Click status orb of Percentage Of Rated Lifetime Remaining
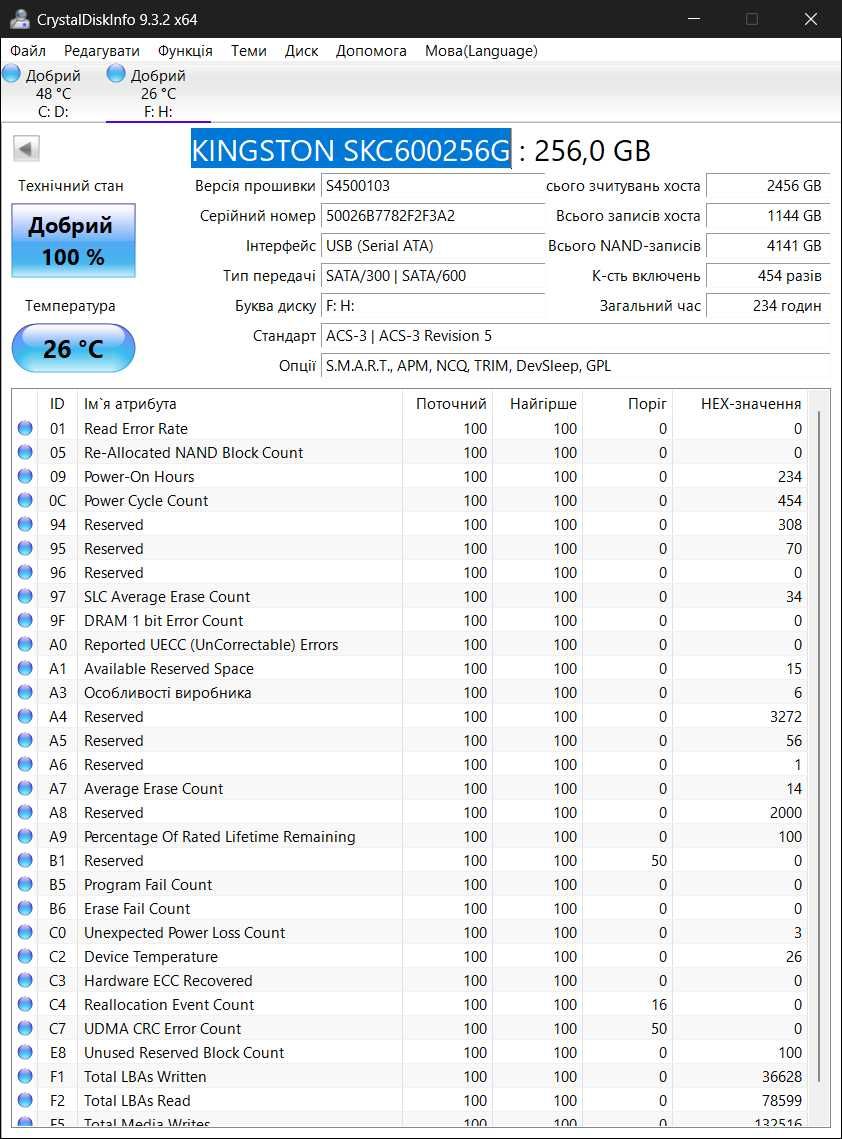842x1139 pixels. [x=25, y=835]
